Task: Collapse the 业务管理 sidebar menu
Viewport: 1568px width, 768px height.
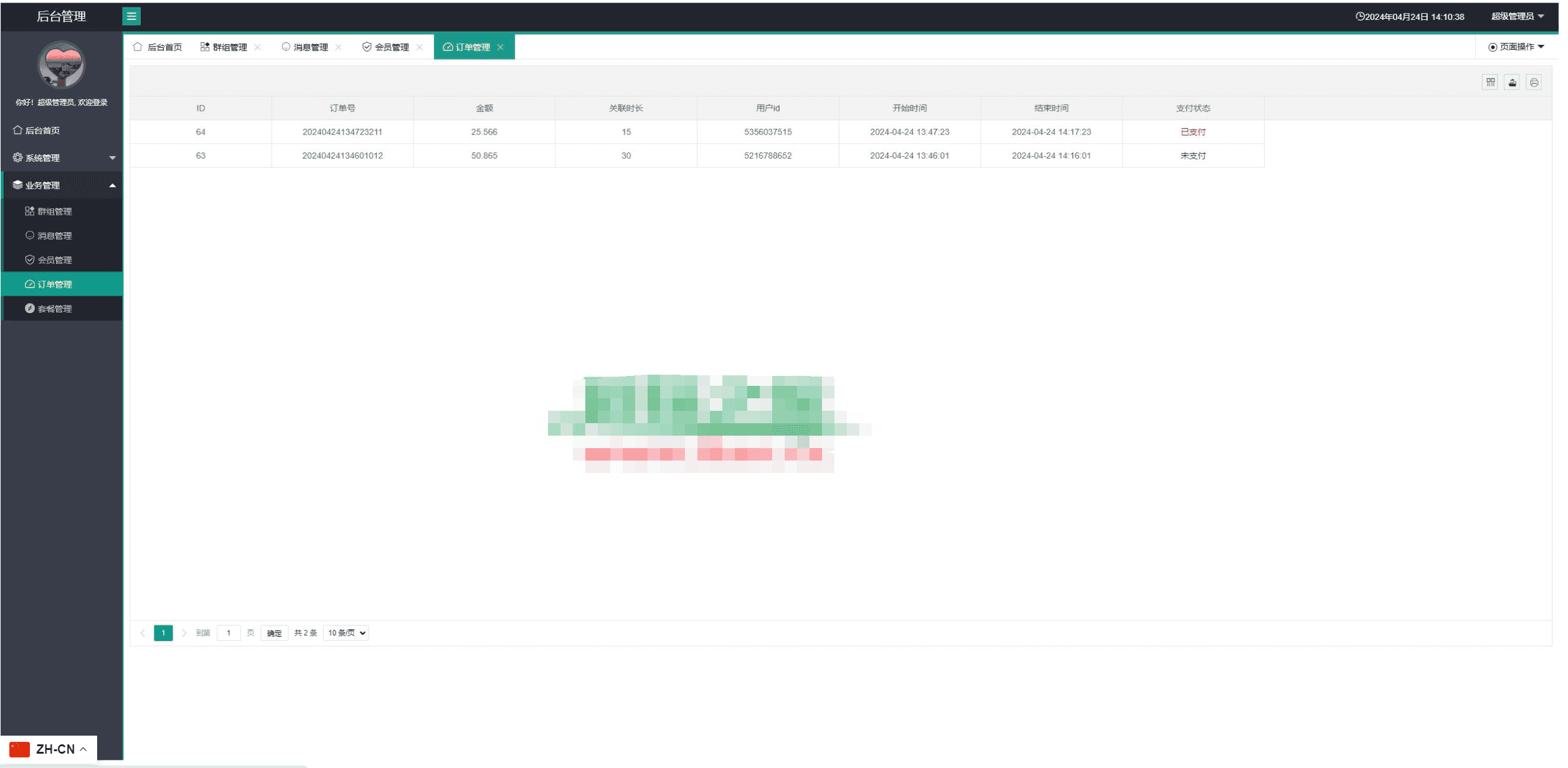Action: (62, 185)
